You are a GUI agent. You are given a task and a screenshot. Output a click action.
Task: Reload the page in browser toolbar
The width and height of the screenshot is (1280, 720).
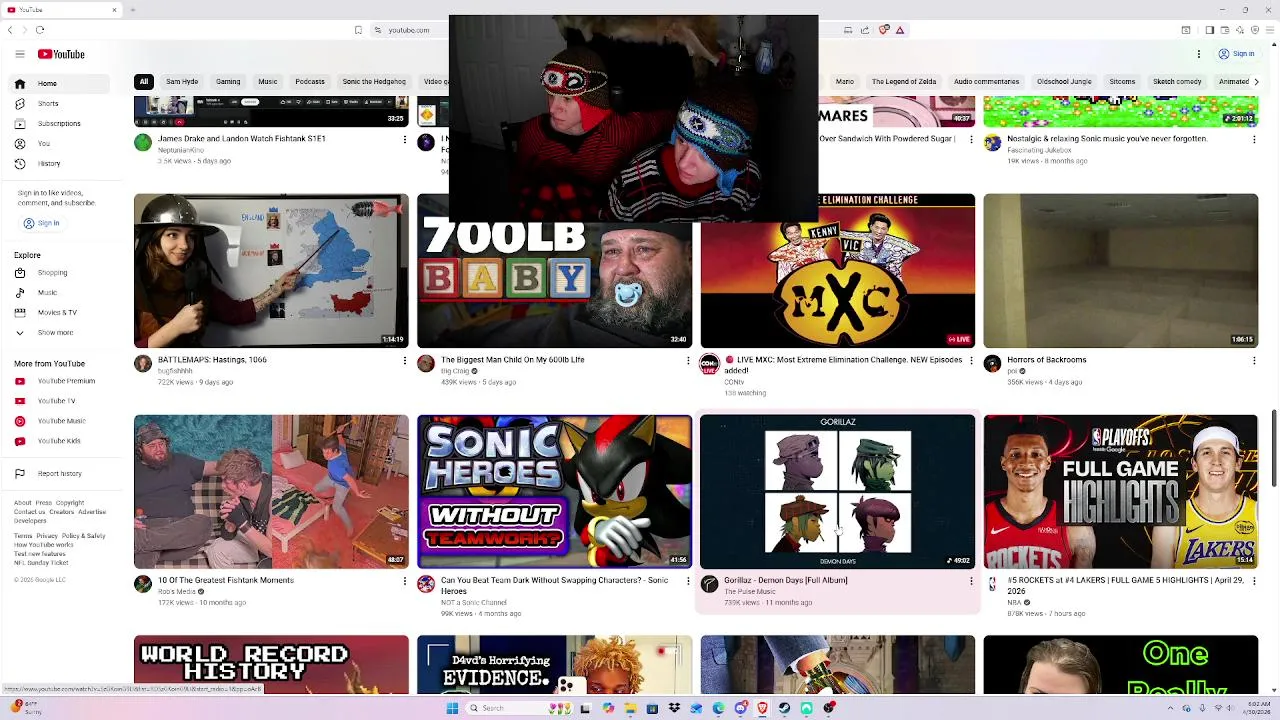click(x=40, y=30)
